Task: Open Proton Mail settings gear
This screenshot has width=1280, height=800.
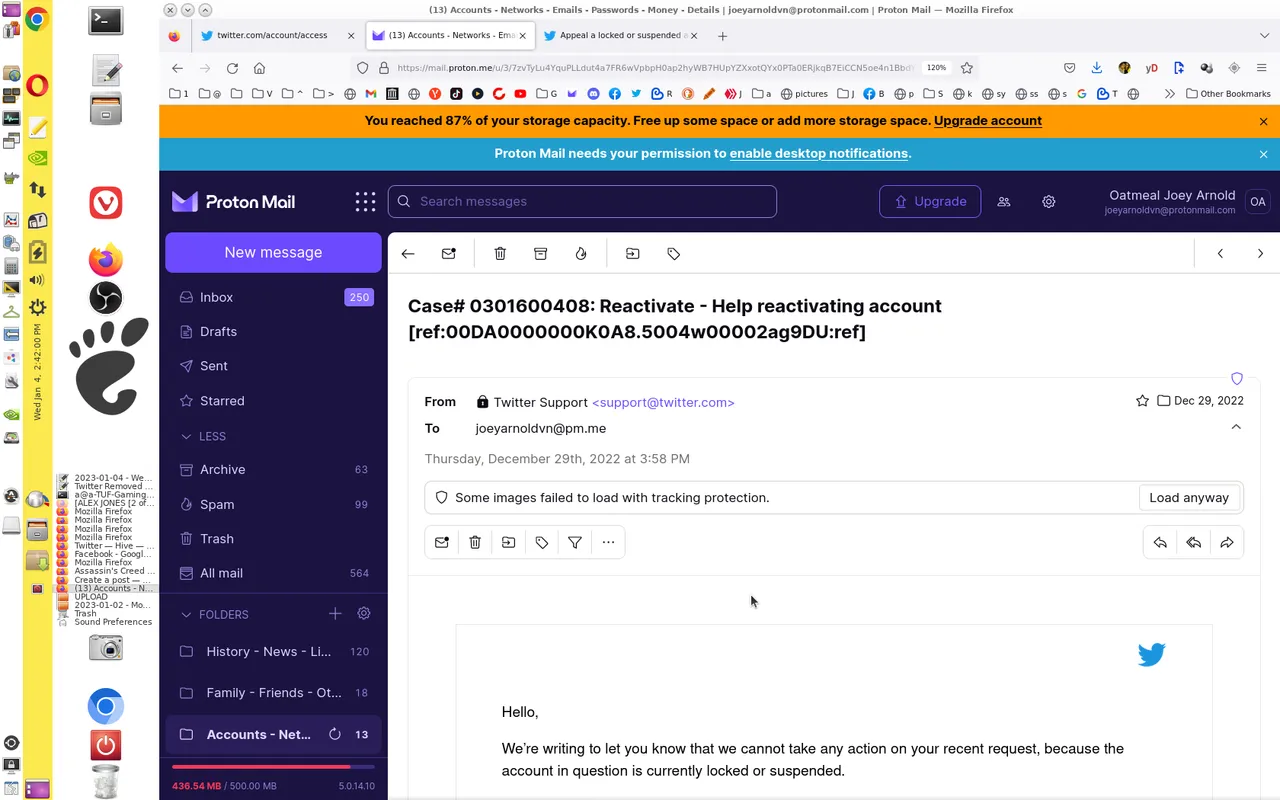Action: click(1049, 201)
